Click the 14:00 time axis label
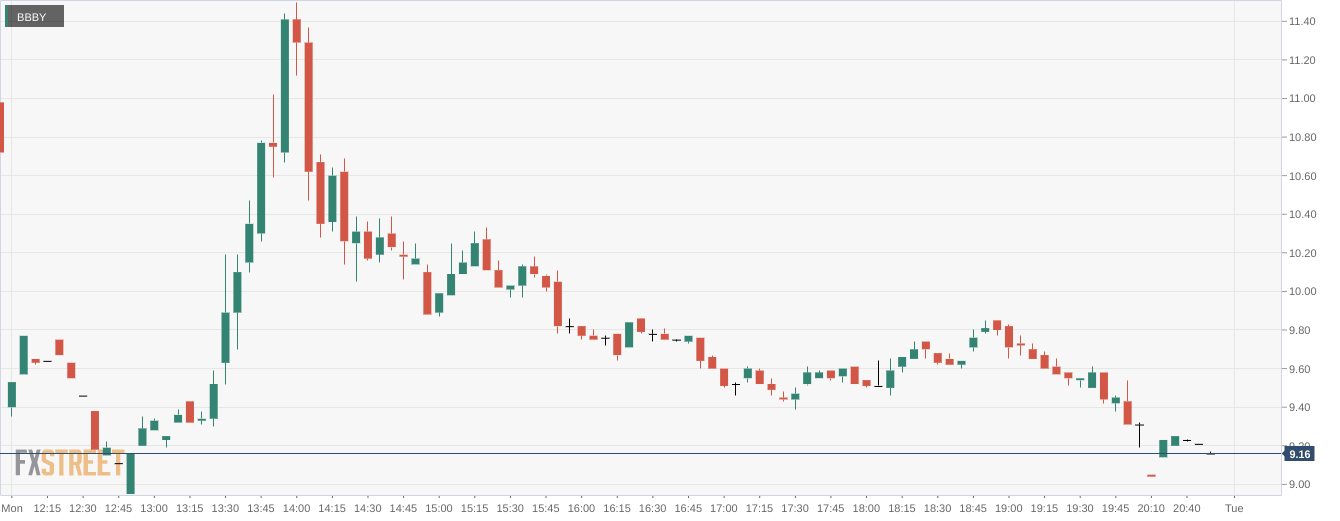The width and height of the screenshot is (1340, 521). click(x=296, y=508)
